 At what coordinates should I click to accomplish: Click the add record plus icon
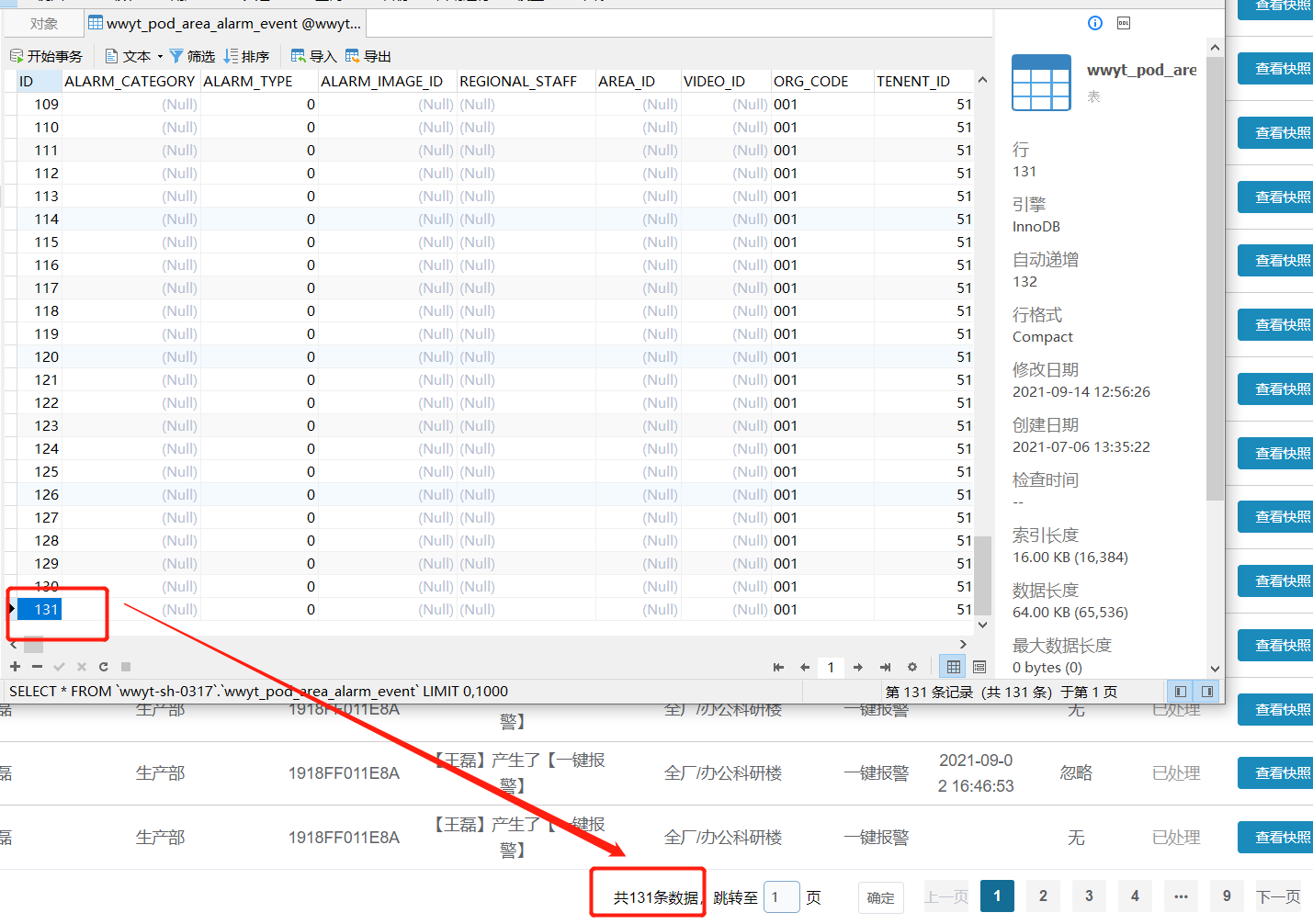(15, 667)
